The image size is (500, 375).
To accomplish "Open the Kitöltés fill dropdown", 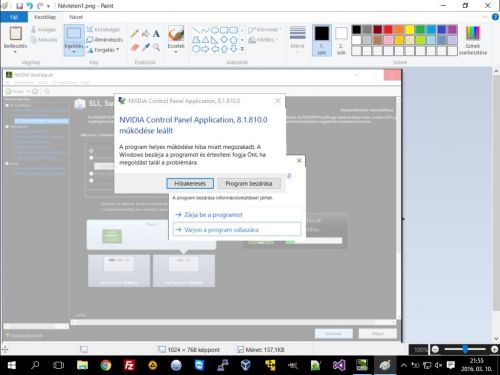I will (263, 40).
